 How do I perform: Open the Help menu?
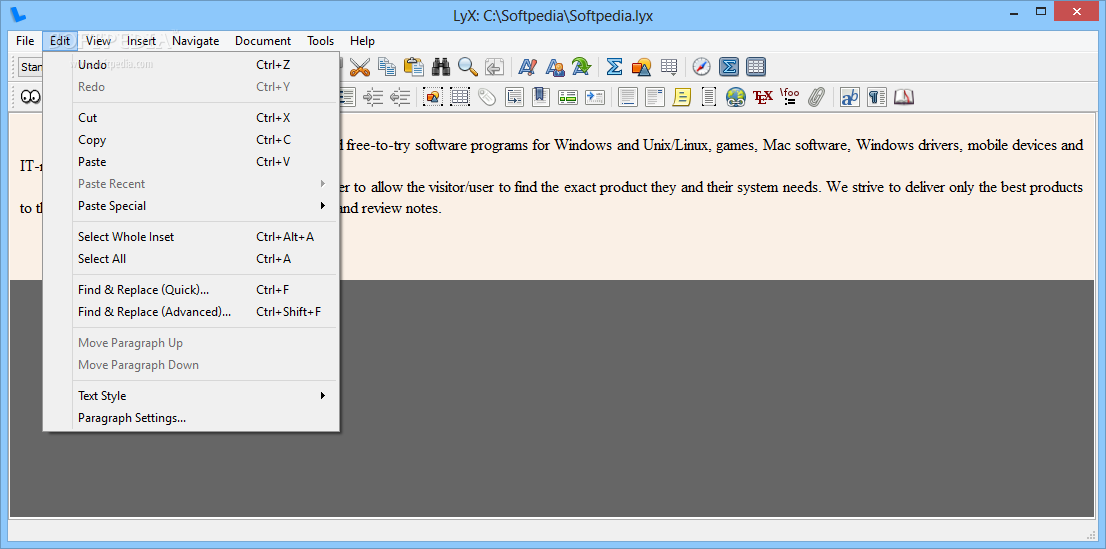363,41
